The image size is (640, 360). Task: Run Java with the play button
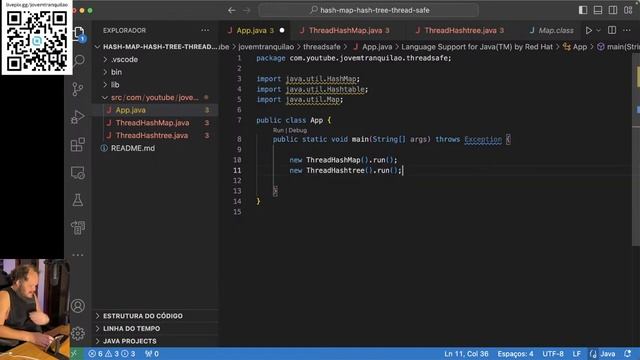click(x=589, y=30)
